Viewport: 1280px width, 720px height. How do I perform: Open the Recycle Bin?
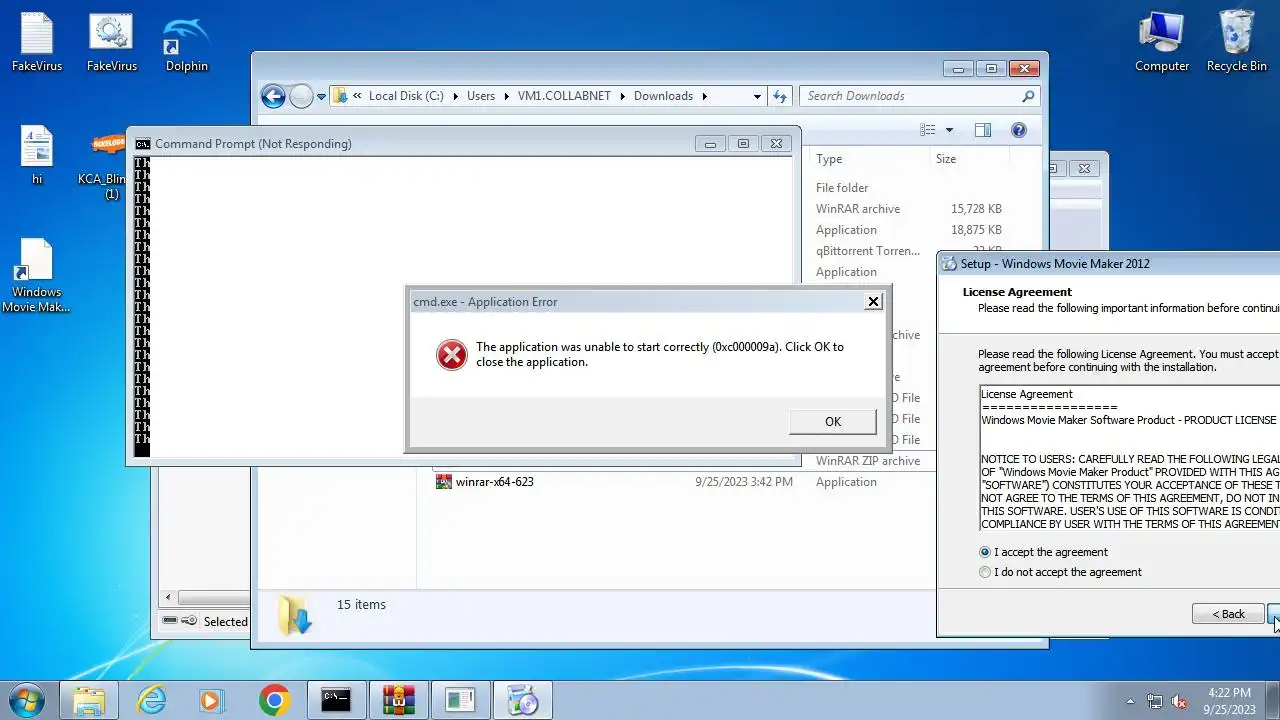(1237, 42)
